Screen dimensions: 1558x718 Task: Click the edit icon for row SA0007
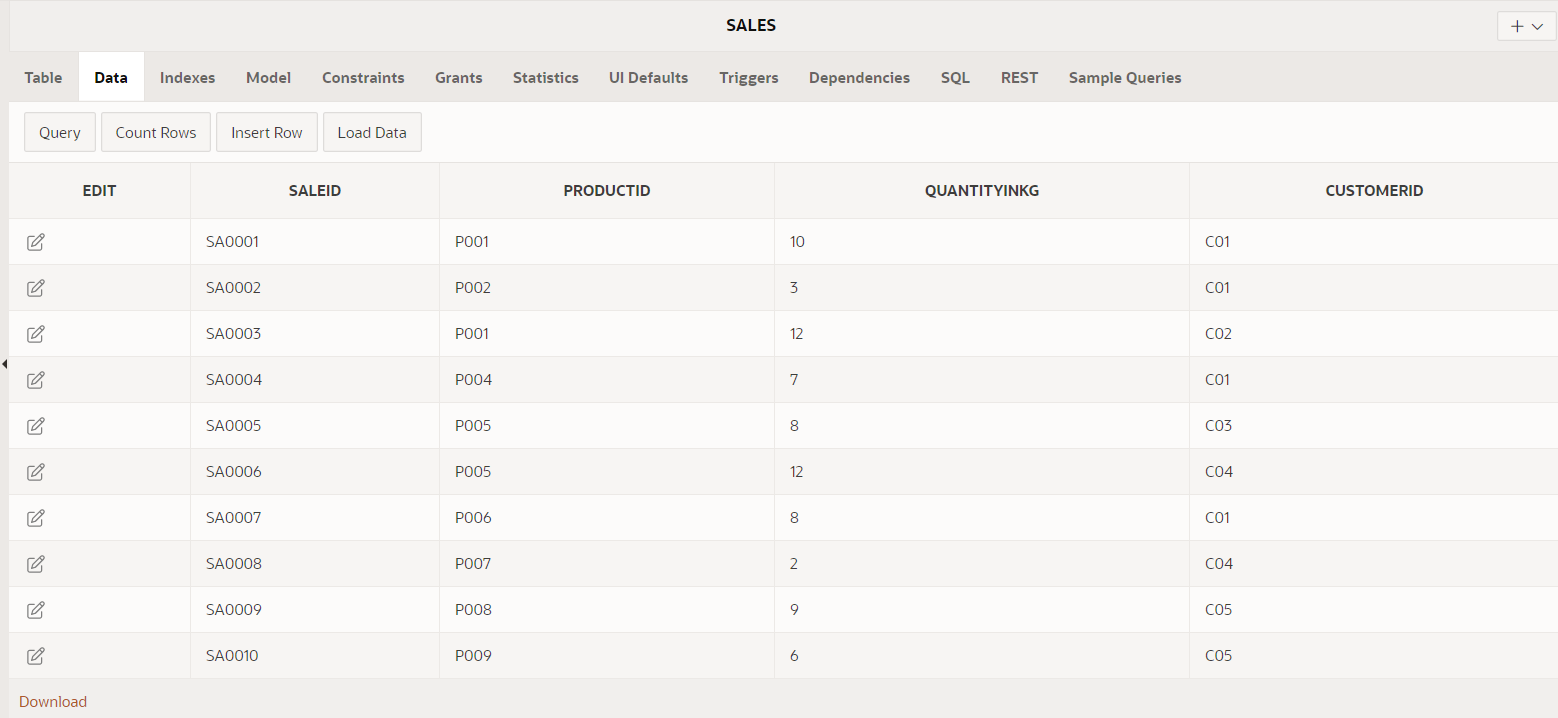coord(36,517)
